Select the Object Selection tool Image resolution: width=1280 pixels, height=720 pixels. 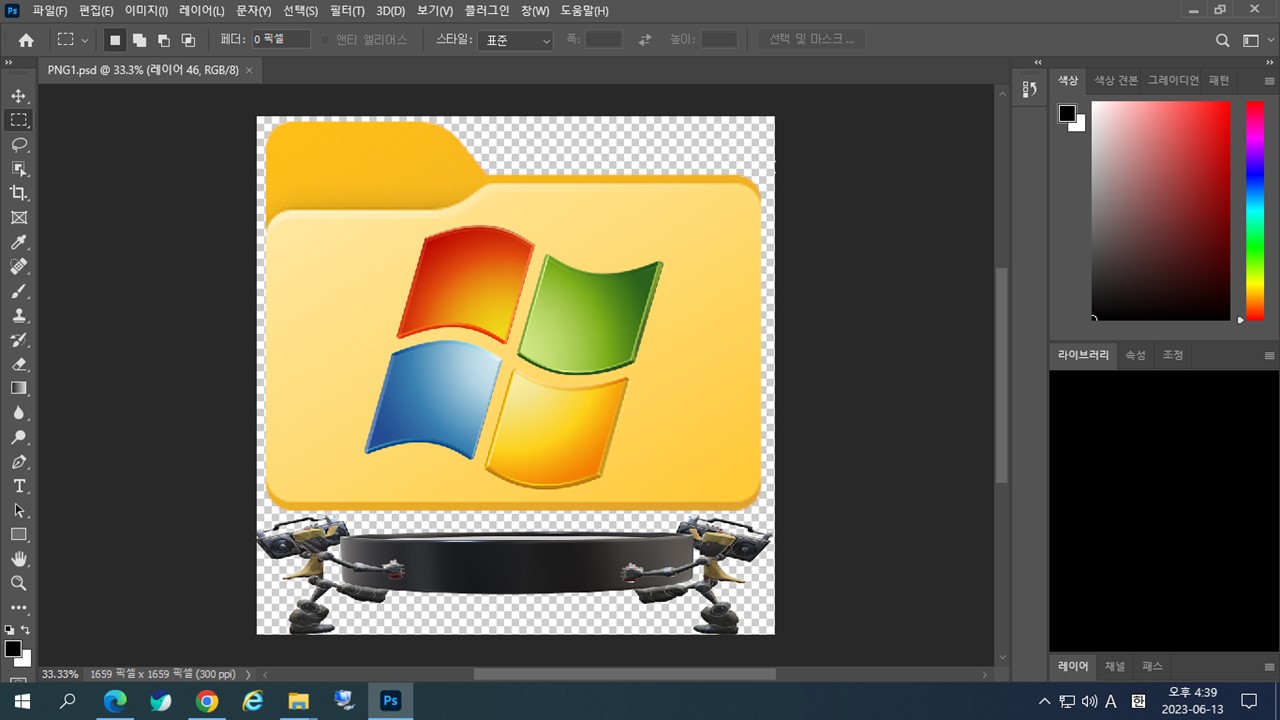(x=19, y=169)
